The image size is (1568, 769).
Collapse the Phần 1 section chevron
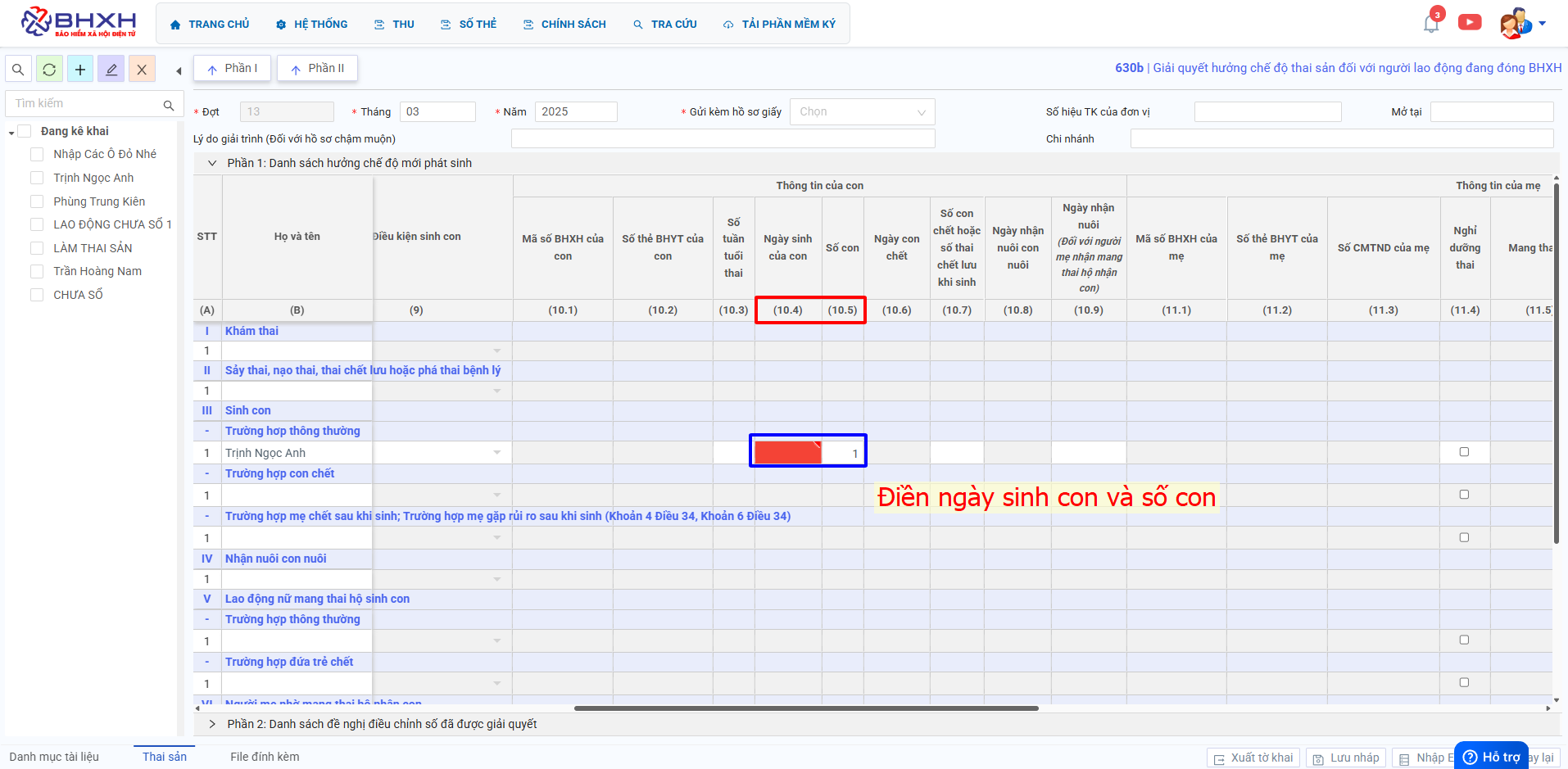(x=212, y=163)
